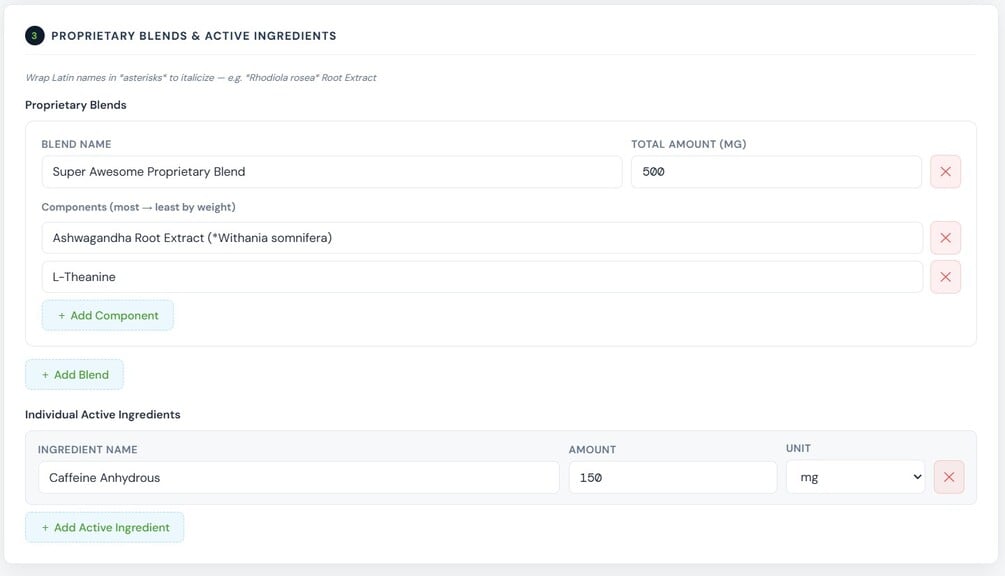
Task: Delete the L-Theanine component row
Action: (x=945, y=277)
